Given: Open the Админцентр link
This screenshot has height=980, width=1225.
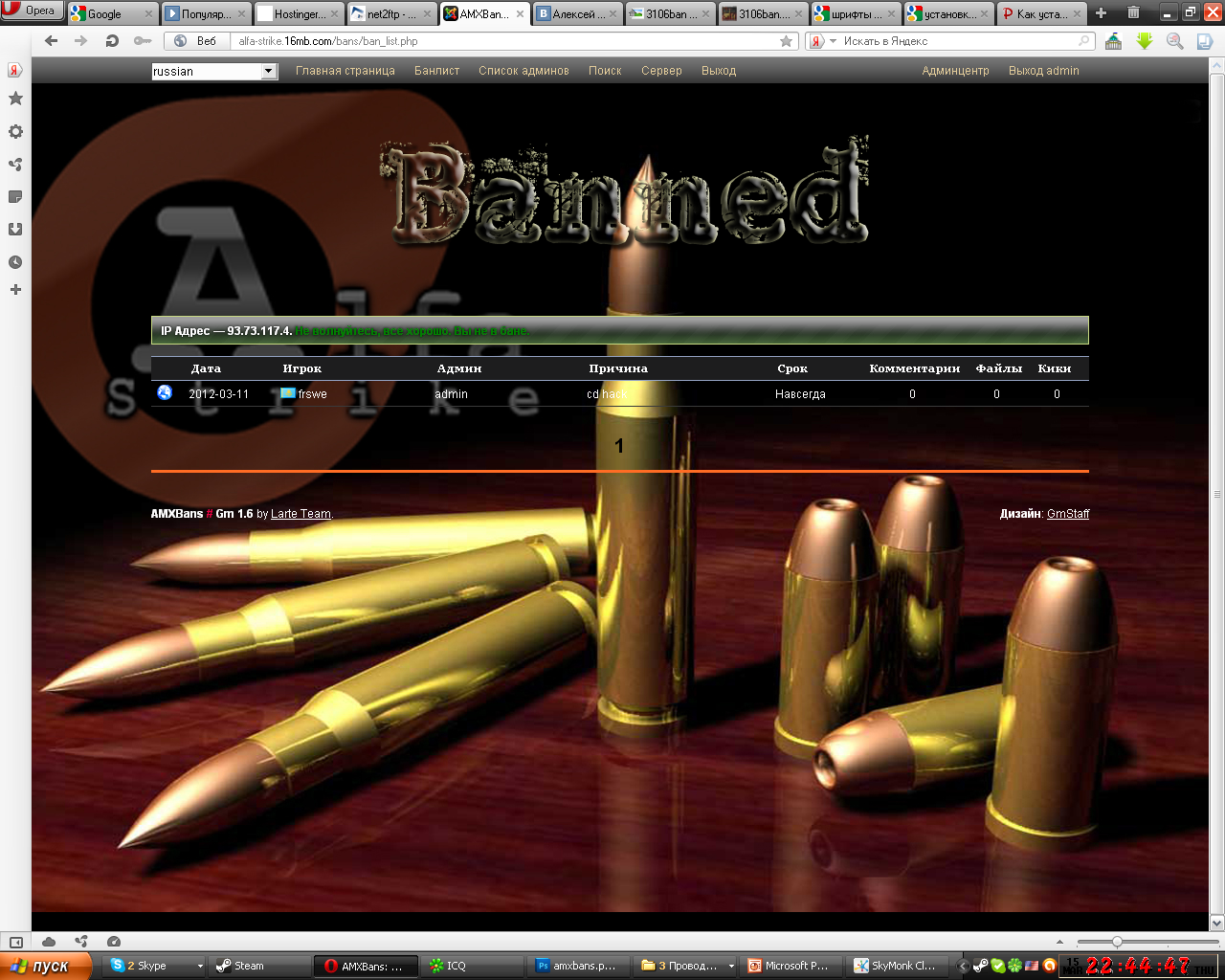Looking at the screenshot, I should 955,71.
